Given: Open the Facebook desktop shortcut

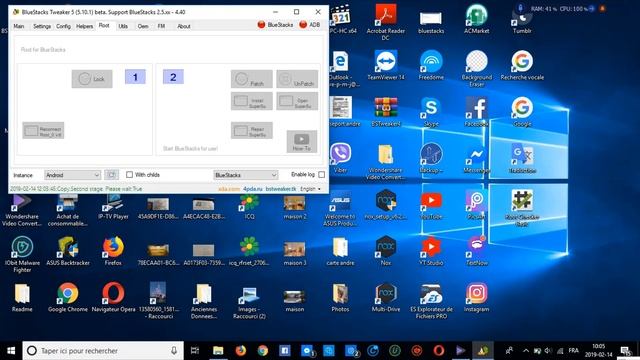Looking at the screenshot, I should [x=476, y=112].
